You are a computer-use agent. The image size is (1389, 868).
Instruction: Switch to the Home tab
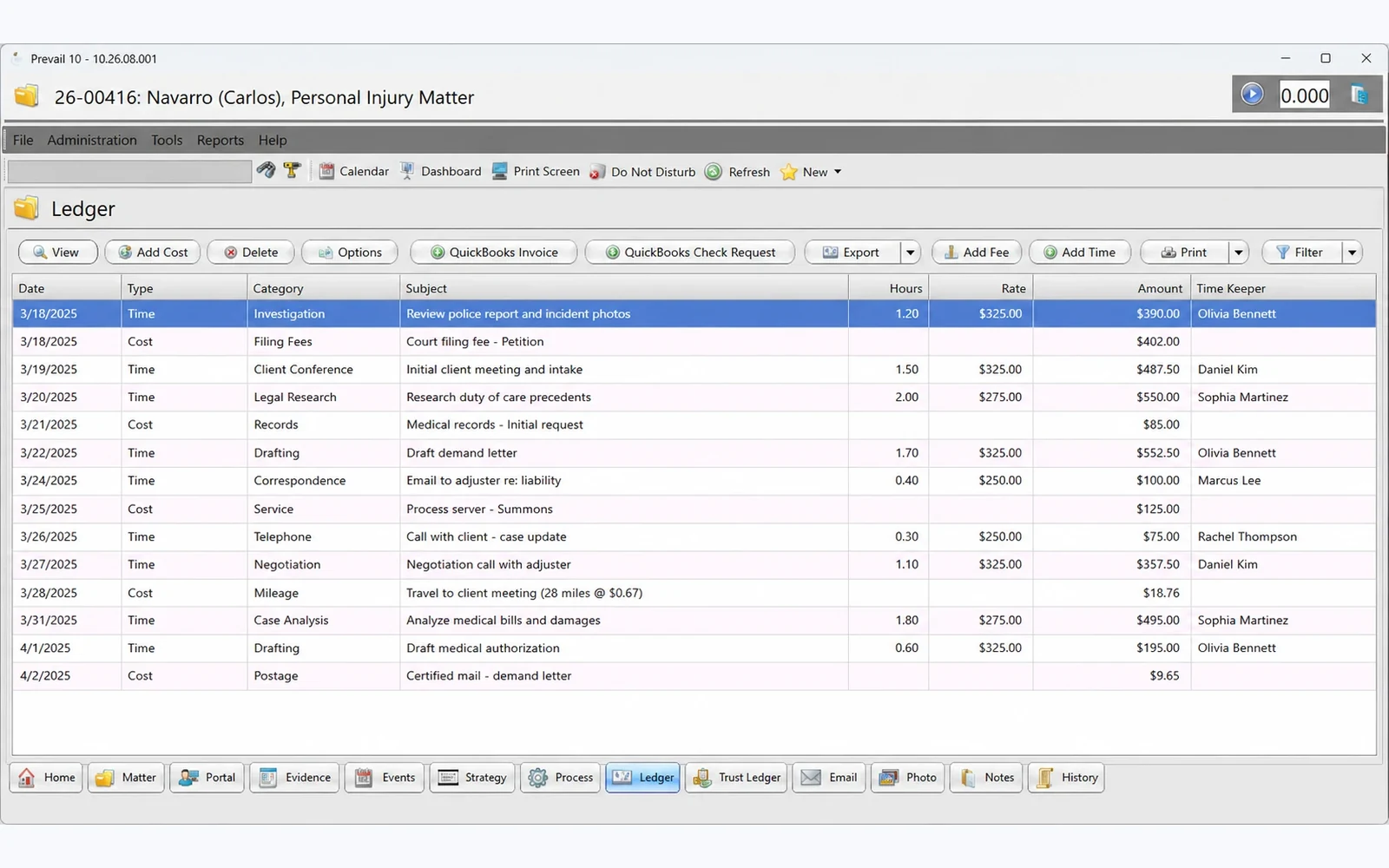(x=46, y=778)
